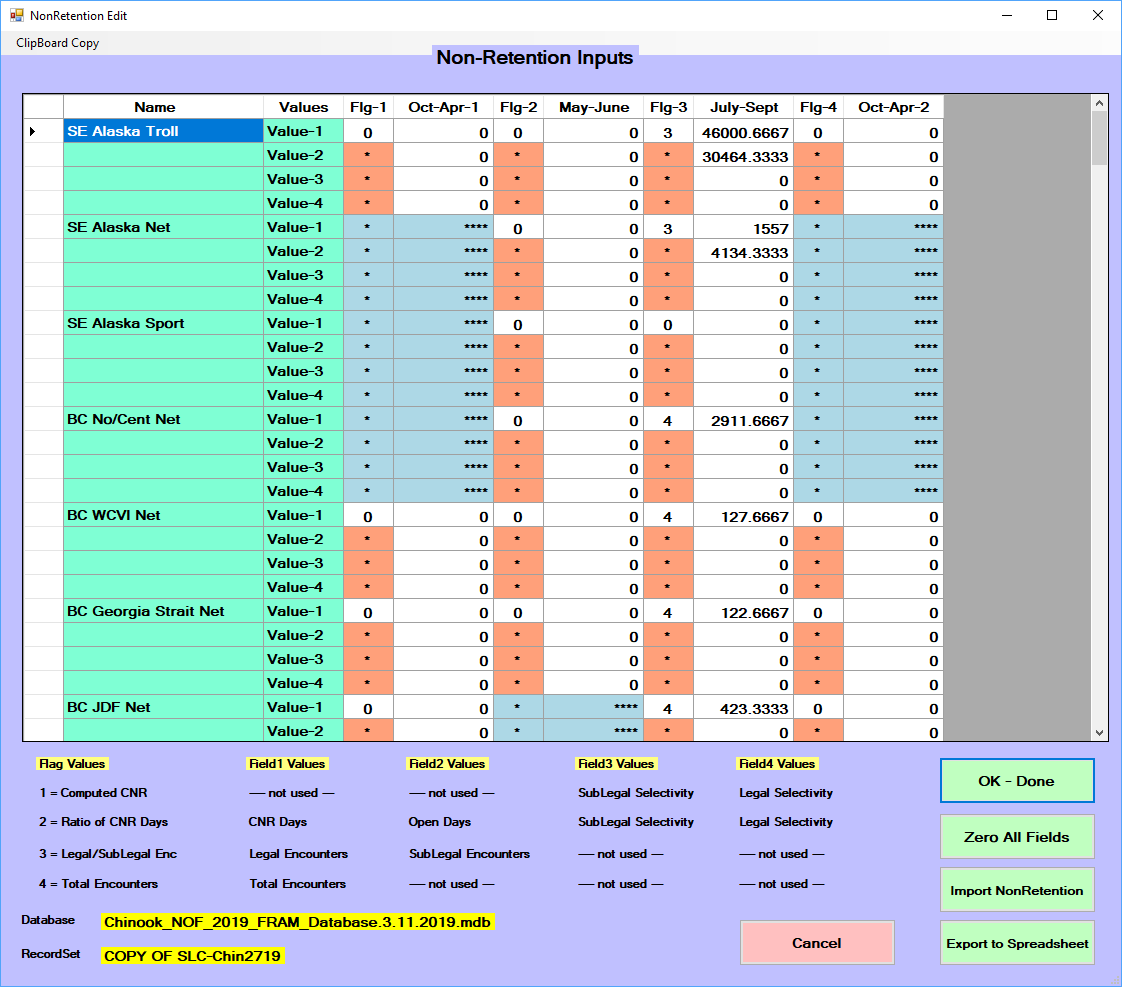Screen dimensions: 1122x987
Task: Edit the July-Sept value 46000.6667
Action: (x=743, y=132)
